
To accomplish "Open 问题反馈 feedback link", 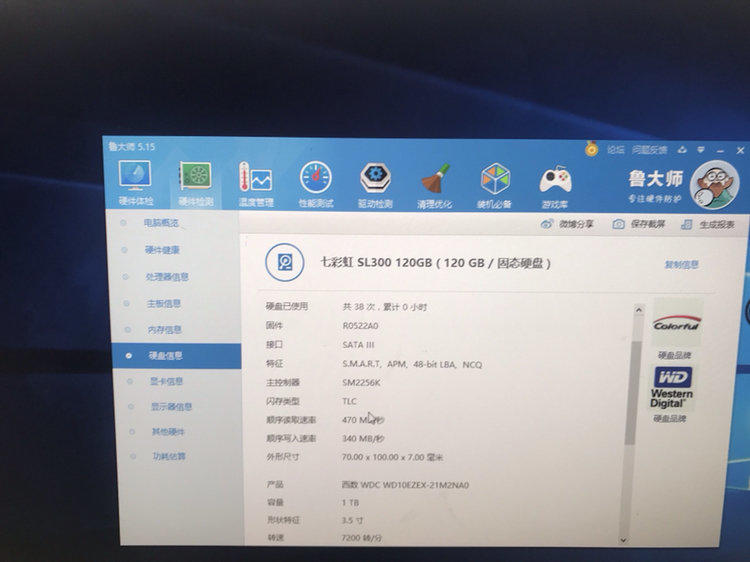I will coord(649,150).
